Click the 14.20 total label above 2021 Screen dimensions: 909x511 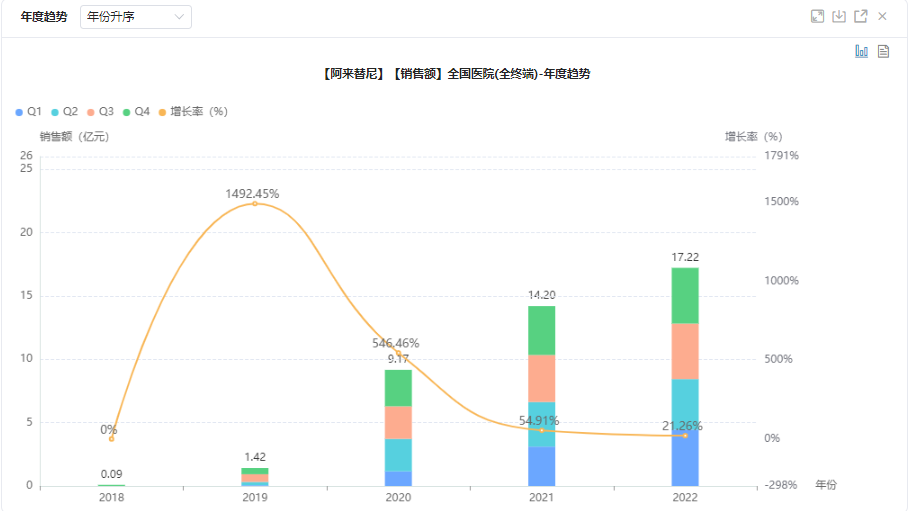(x=541, y=295)
